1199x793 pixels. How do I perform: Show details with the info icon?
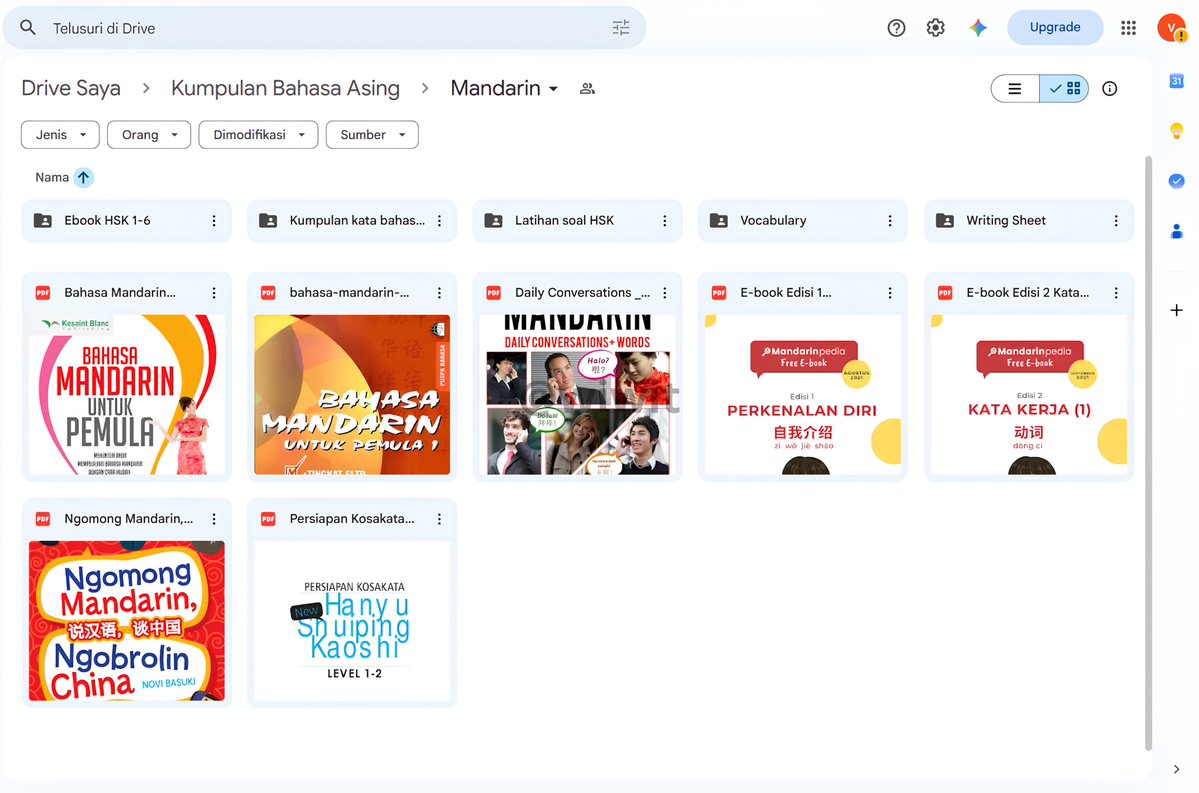coord(1110,89)
